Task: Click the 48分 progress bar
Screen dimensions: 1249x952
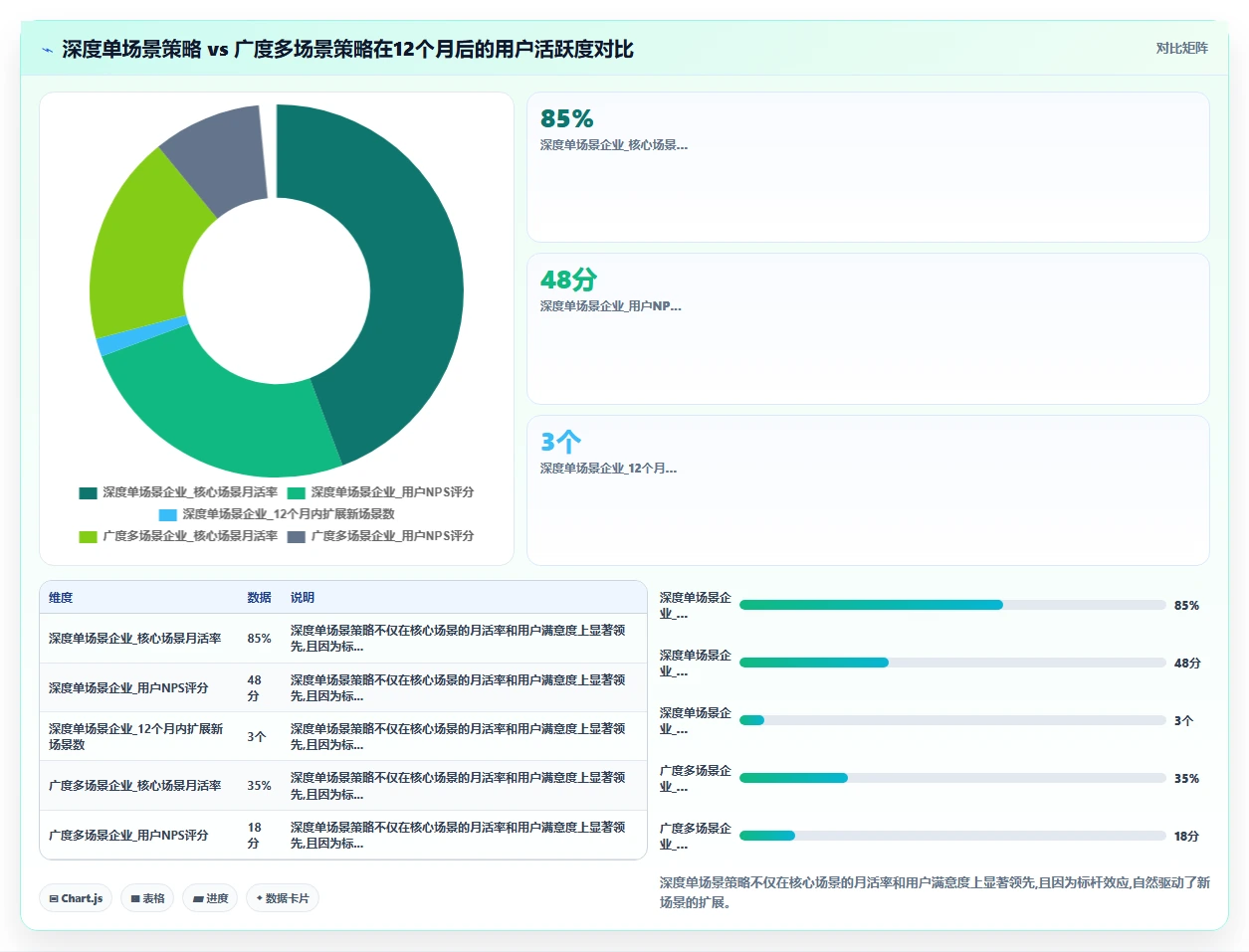Action: (952, 663)
